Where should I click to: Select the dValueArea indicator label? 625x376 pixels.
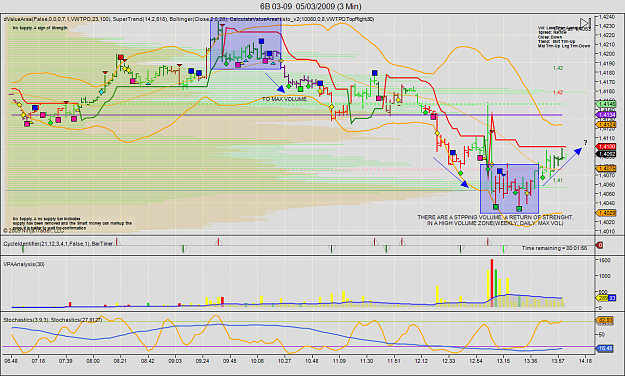57,19
